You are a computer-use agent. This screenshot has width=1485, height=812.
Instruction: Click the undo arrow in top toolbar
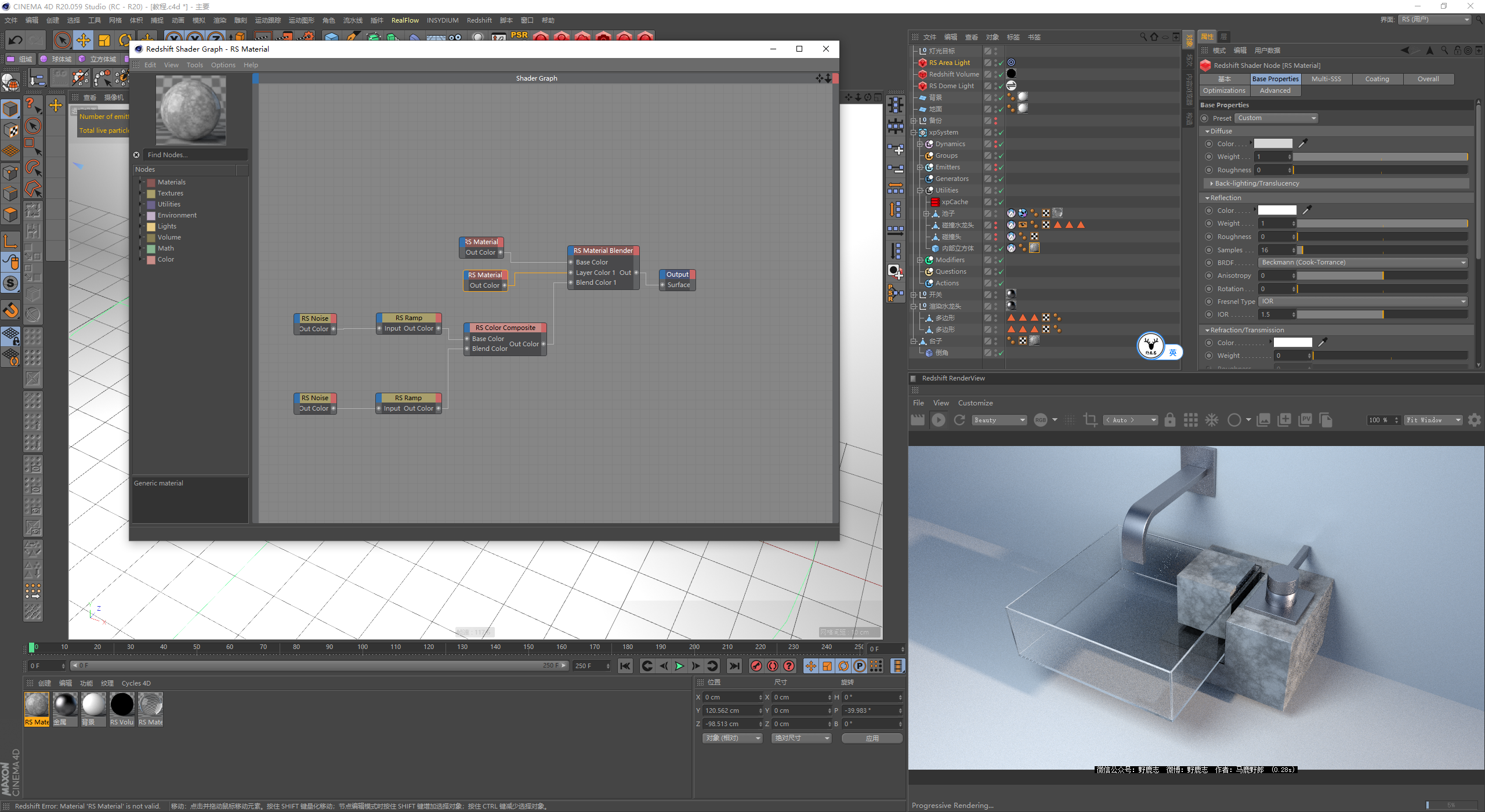(16, 40)
